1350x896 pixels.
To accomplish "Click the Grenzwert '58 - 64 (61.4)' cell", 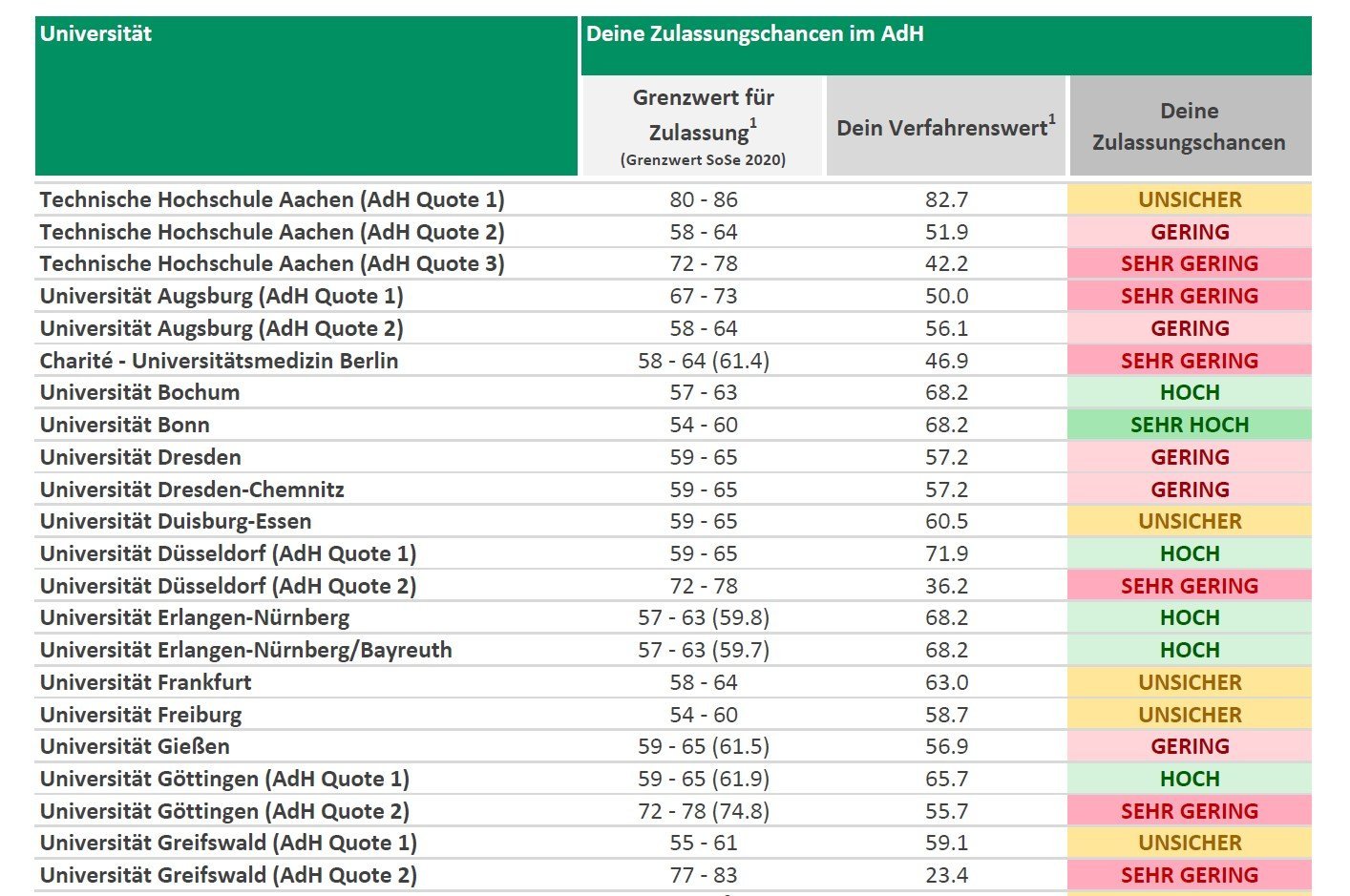I will pyautogui.click(x=704, y=361).
